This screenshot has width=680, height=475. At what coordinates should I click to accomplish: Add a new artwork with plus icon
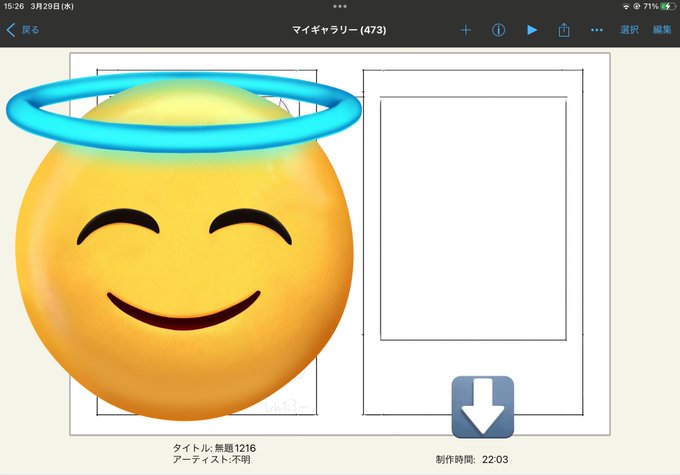click(465, 30)
